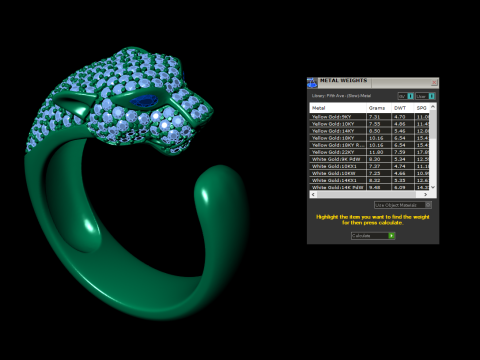
Task: Click the vertical scrollbar down arrow
Action: 433,187
